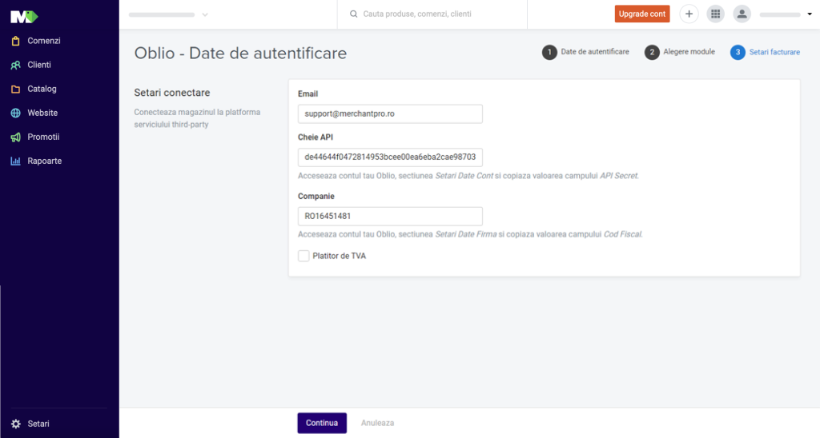Click the MerchantPro logo
Viewport: 820px width, 438px height.
pyautogui.click(x=24, y=17)
